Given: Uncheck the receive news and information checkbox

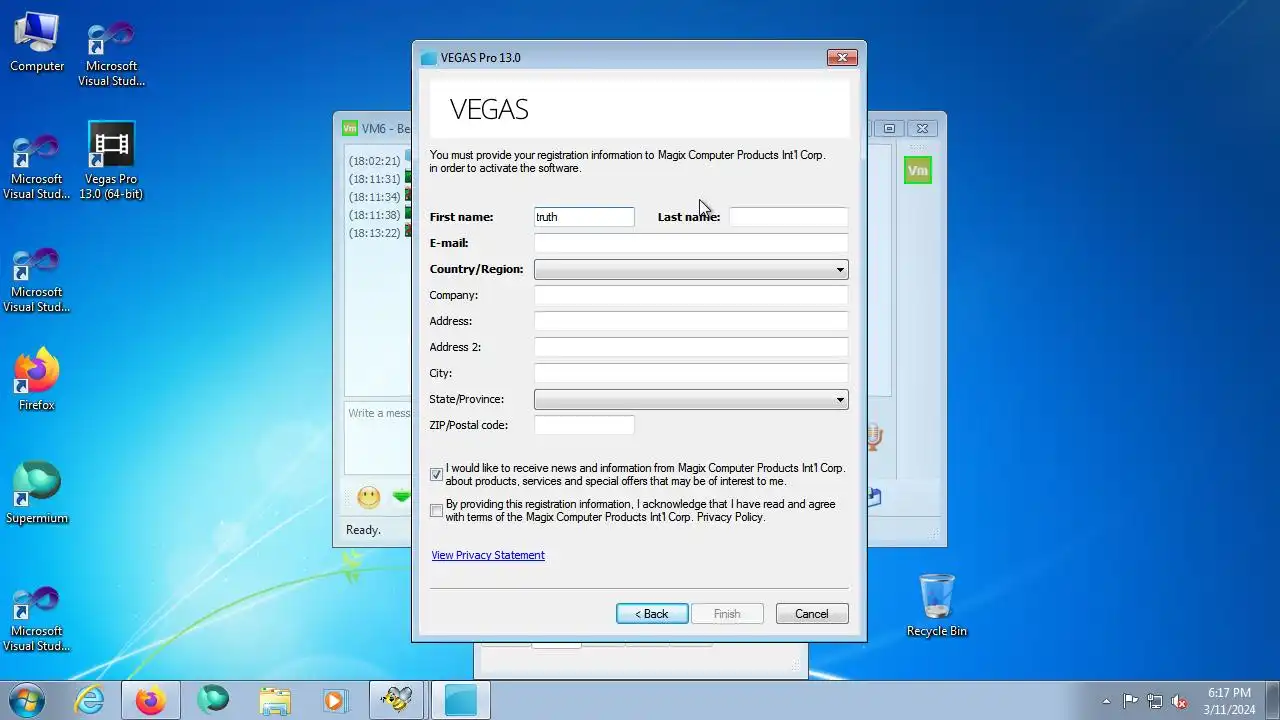Looking at the screenshot, I should [x=436, y=474].
